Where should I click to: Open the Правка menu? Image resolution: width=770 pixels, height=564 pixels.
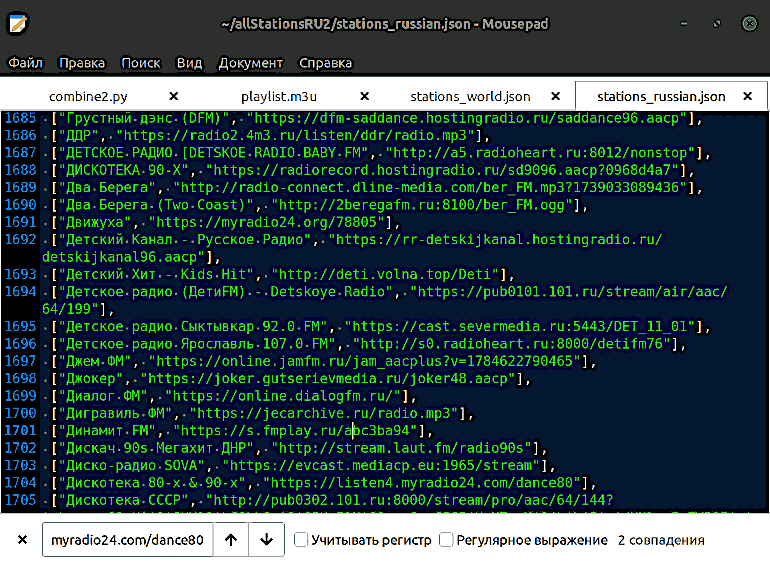tap(82, 63)
